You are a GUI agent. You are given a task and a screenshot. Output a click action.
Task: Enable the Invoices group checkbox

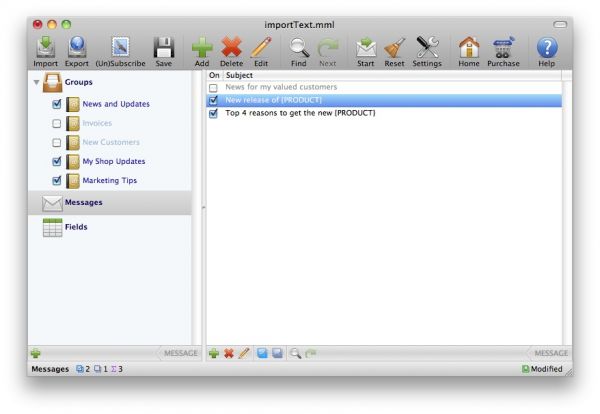coord(56,123)
